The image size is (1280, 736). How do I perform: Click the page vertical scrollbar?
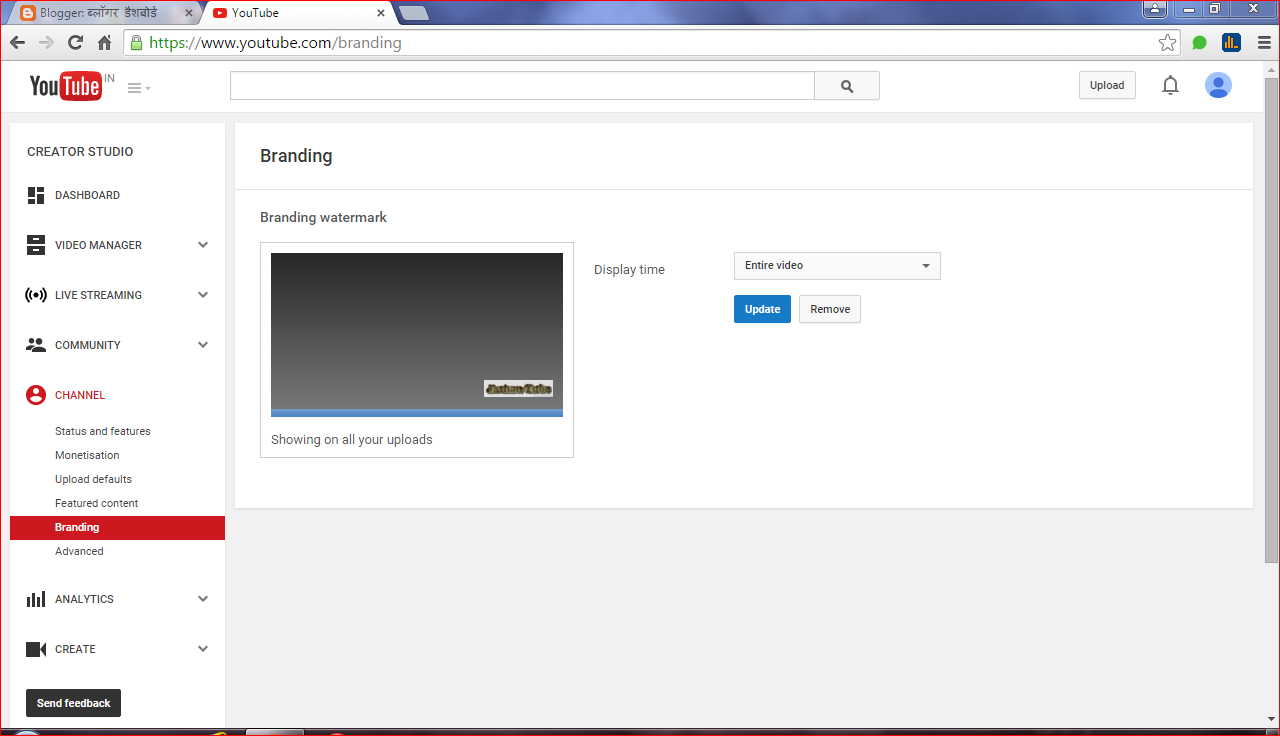[1271, 320]
